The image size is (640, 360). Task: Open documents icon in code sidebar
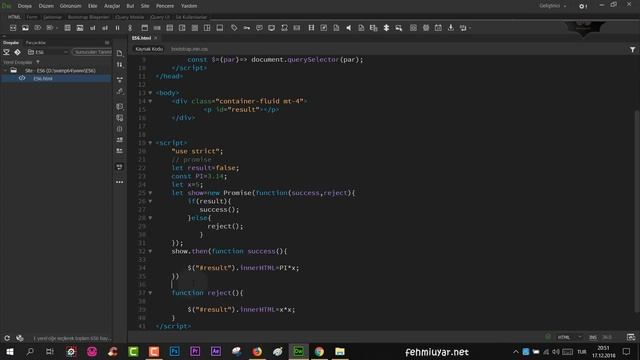click(x=120, y=53)
